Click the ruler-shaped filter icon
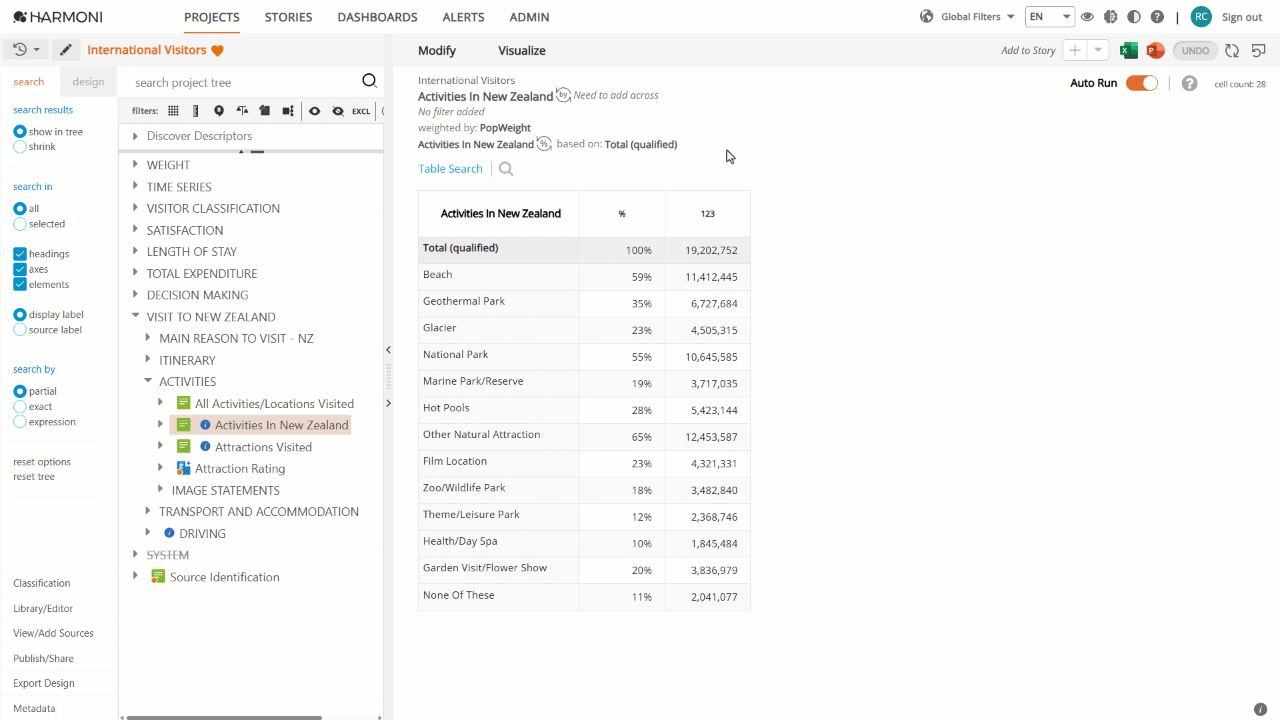 click(196, 111)
